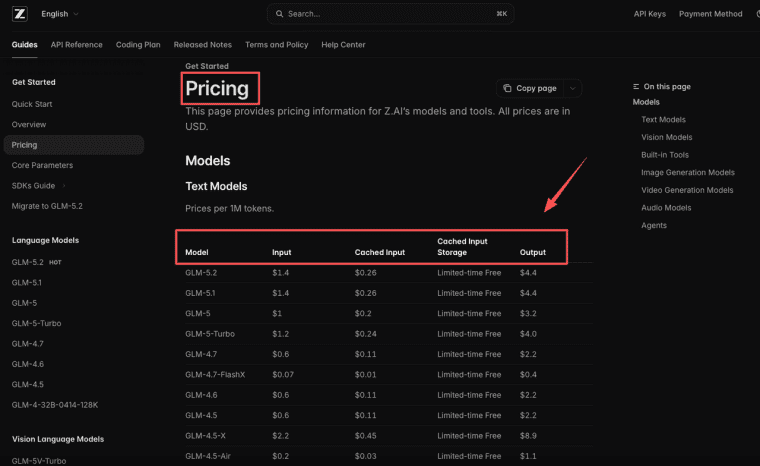Click the Get Started breadcrumb
760x466 pixels.
[207, 66]
